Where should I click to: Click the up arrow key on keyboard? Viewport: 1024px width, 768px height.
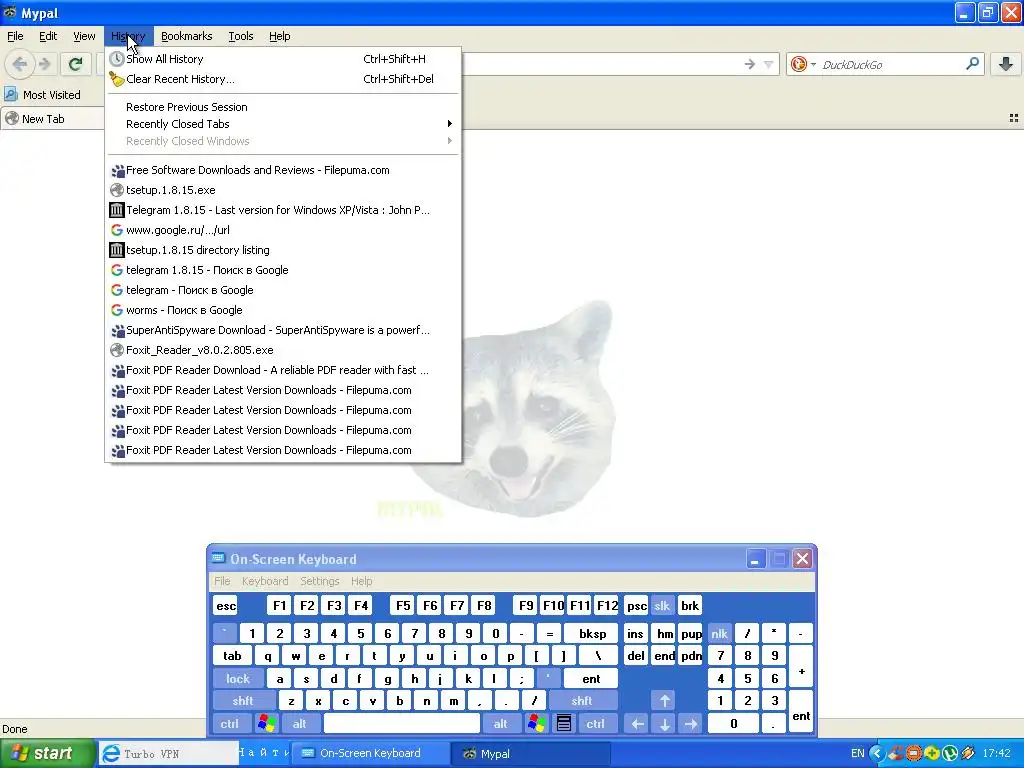tap(665, 701)
